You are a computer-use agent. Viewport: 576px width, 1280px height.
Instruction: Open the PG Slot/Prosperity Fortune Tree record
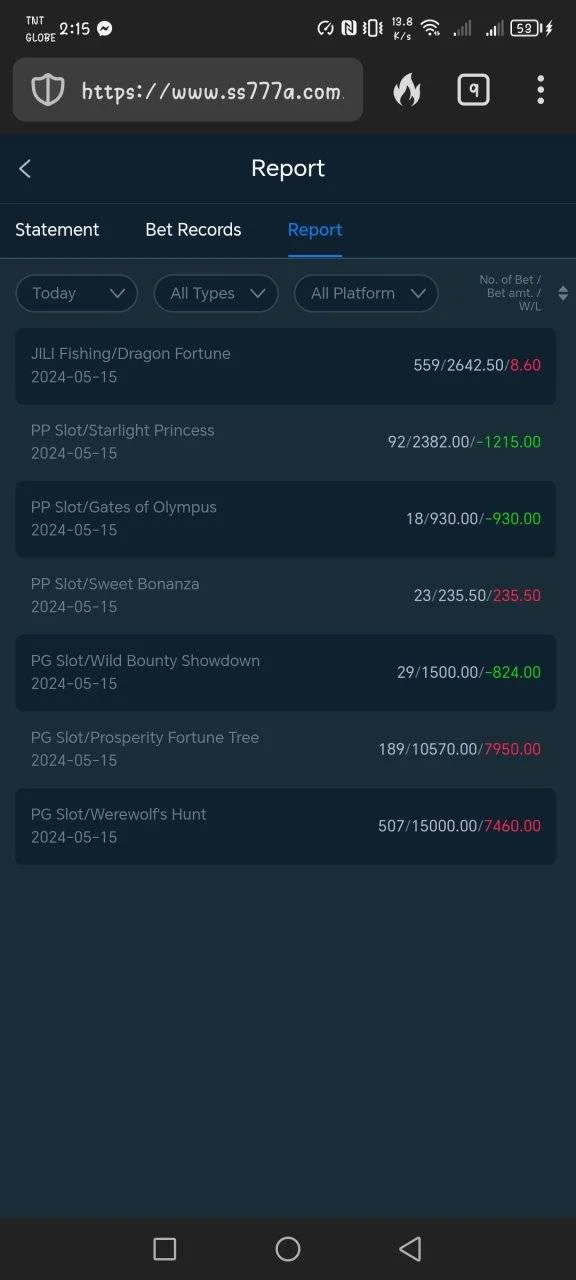coord(286,749)
